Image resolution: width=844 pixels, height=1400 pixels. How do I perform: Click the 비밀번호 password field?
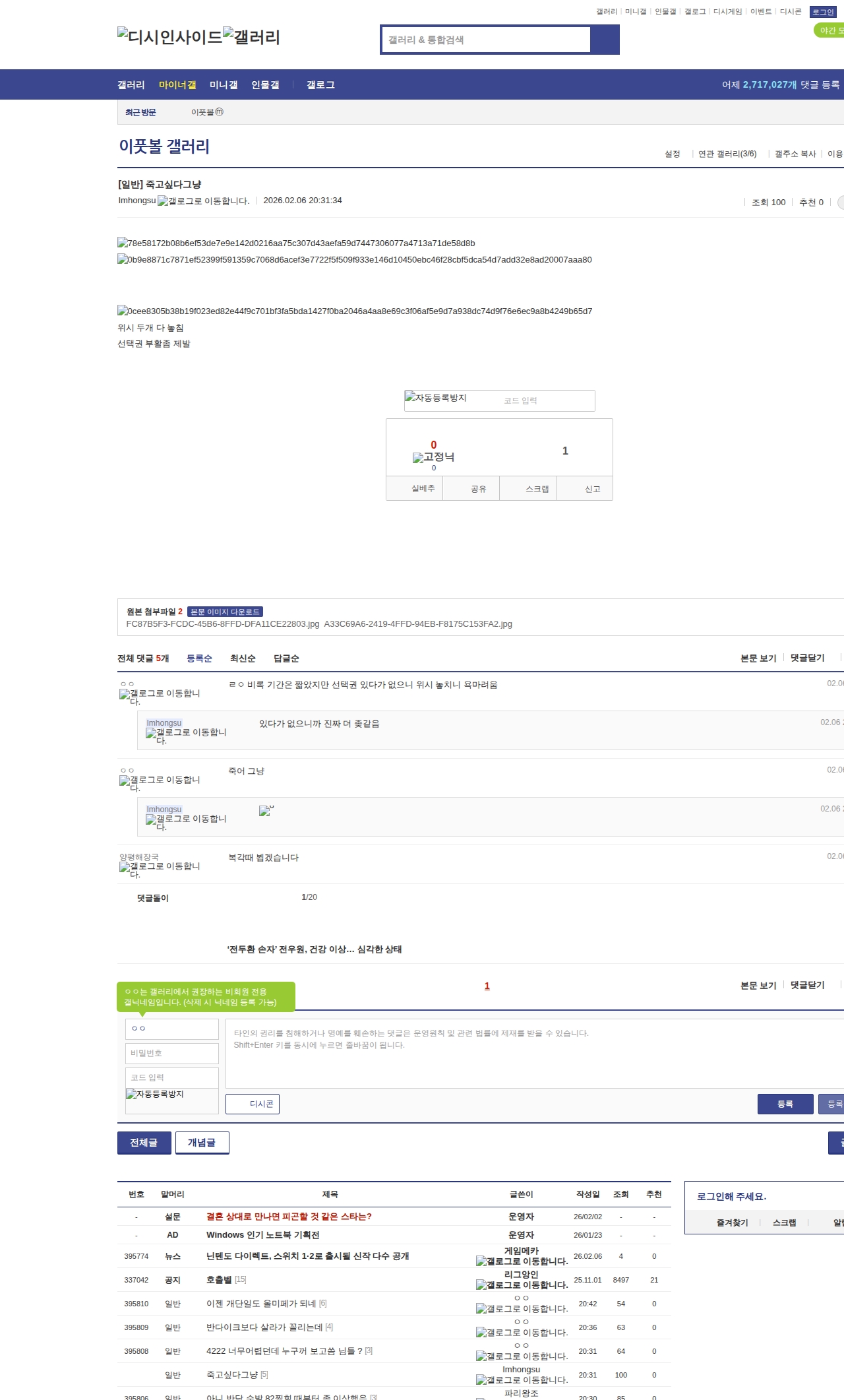point(172,1053)
